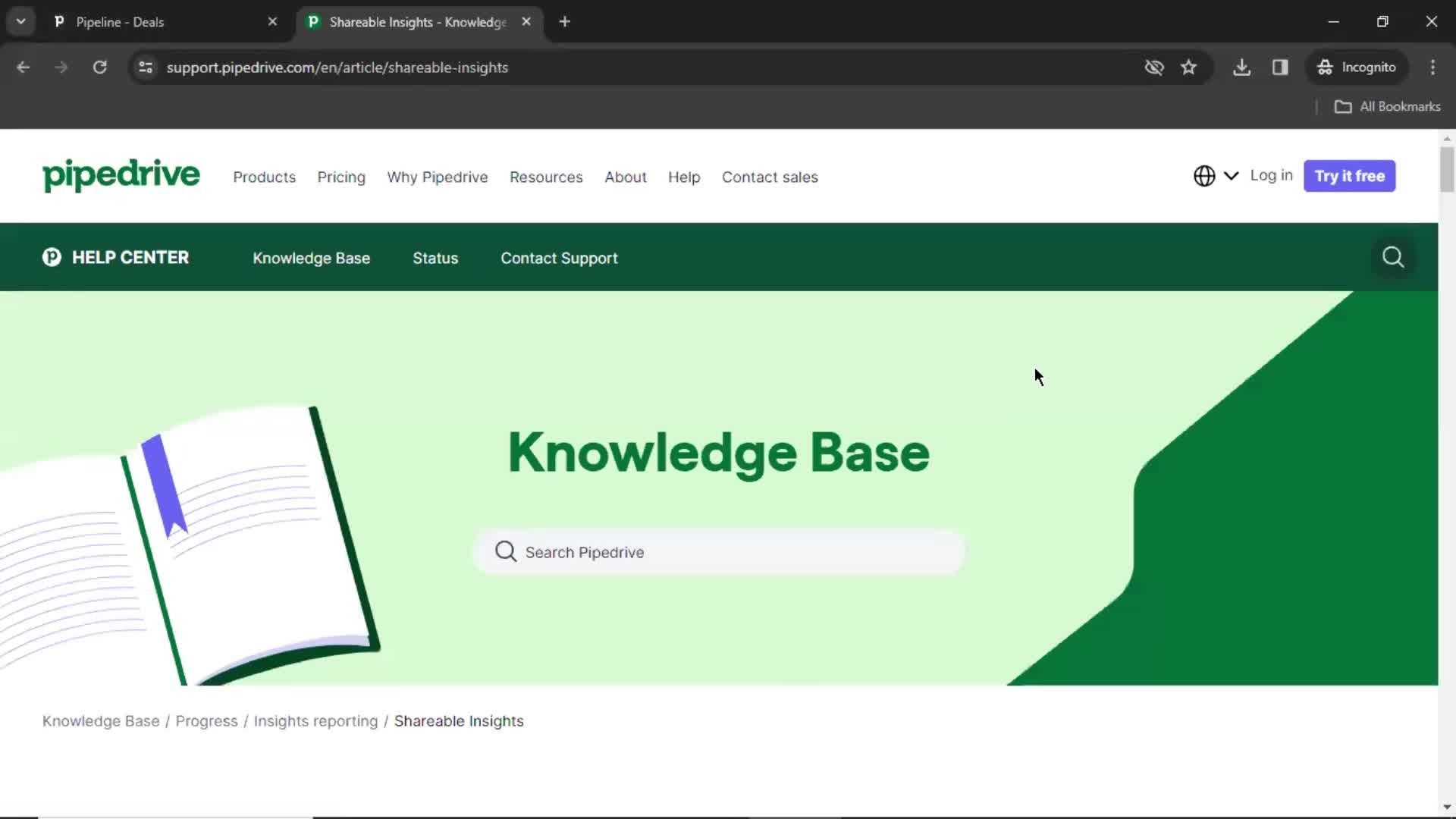The image size is (1456, 819).
Task: Open a new tab with plus button
Action: click(x=564, y=22)
